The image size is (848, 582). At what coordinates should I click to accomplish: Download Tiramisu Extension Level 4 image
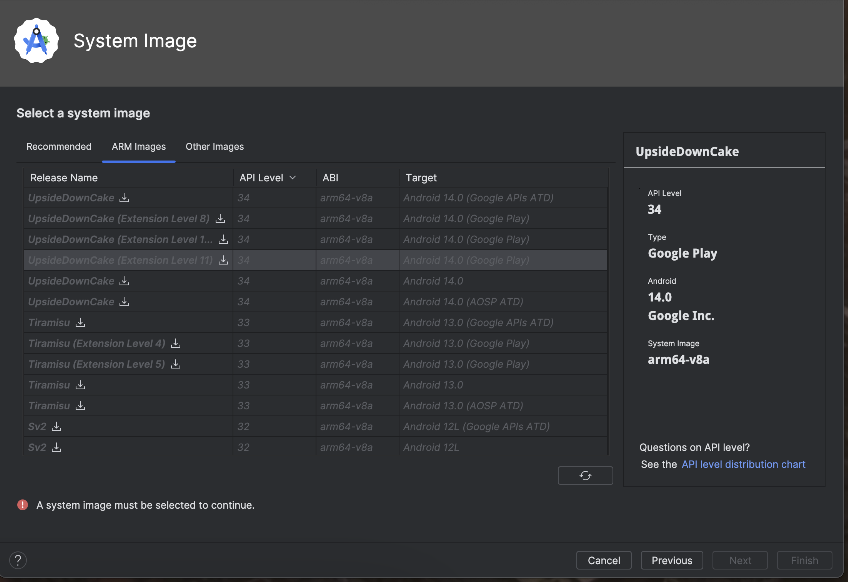[x=175, y=344]
